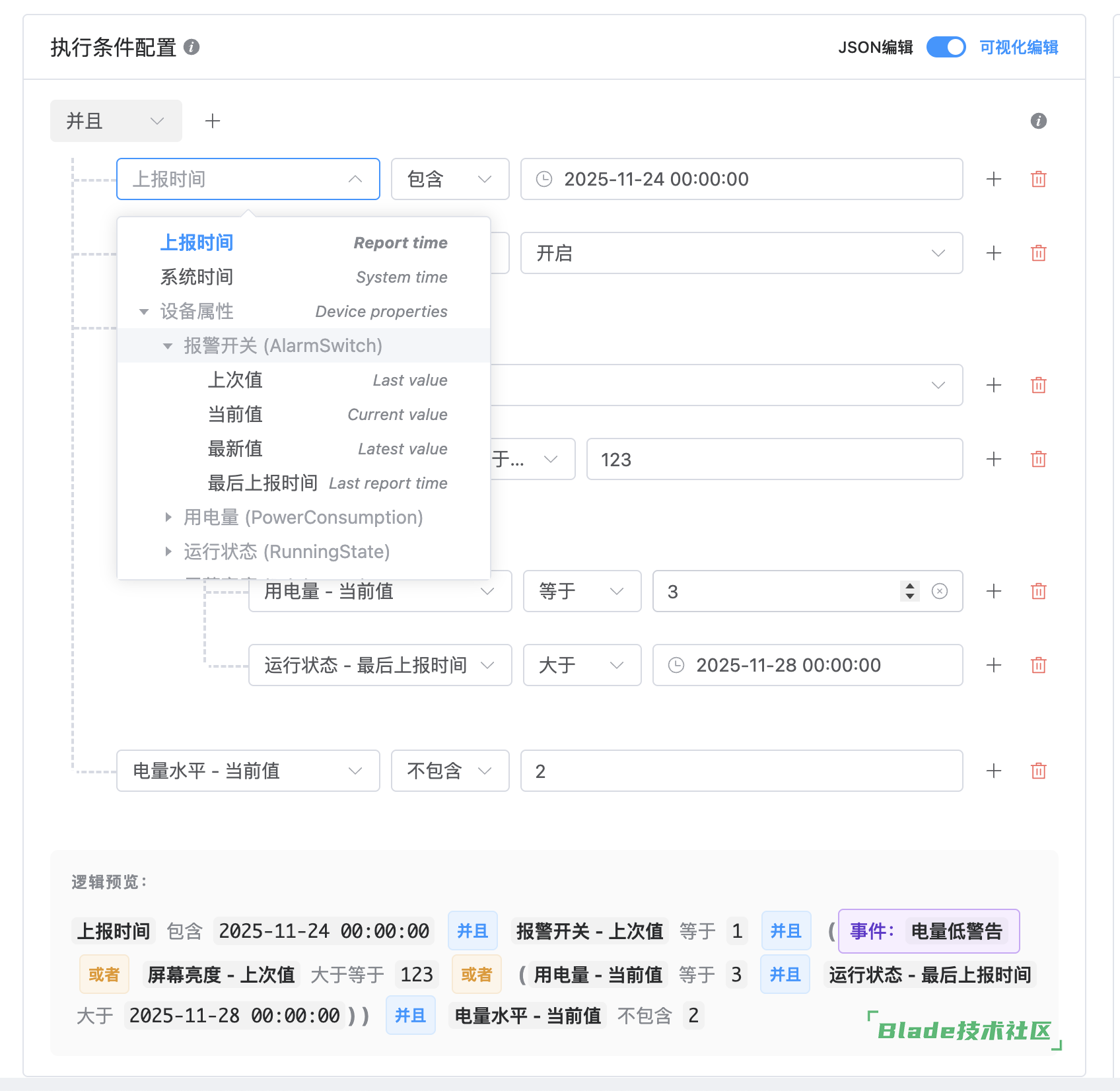
Task: Click the info icon beside 执行条件配置
Action: 192,47
